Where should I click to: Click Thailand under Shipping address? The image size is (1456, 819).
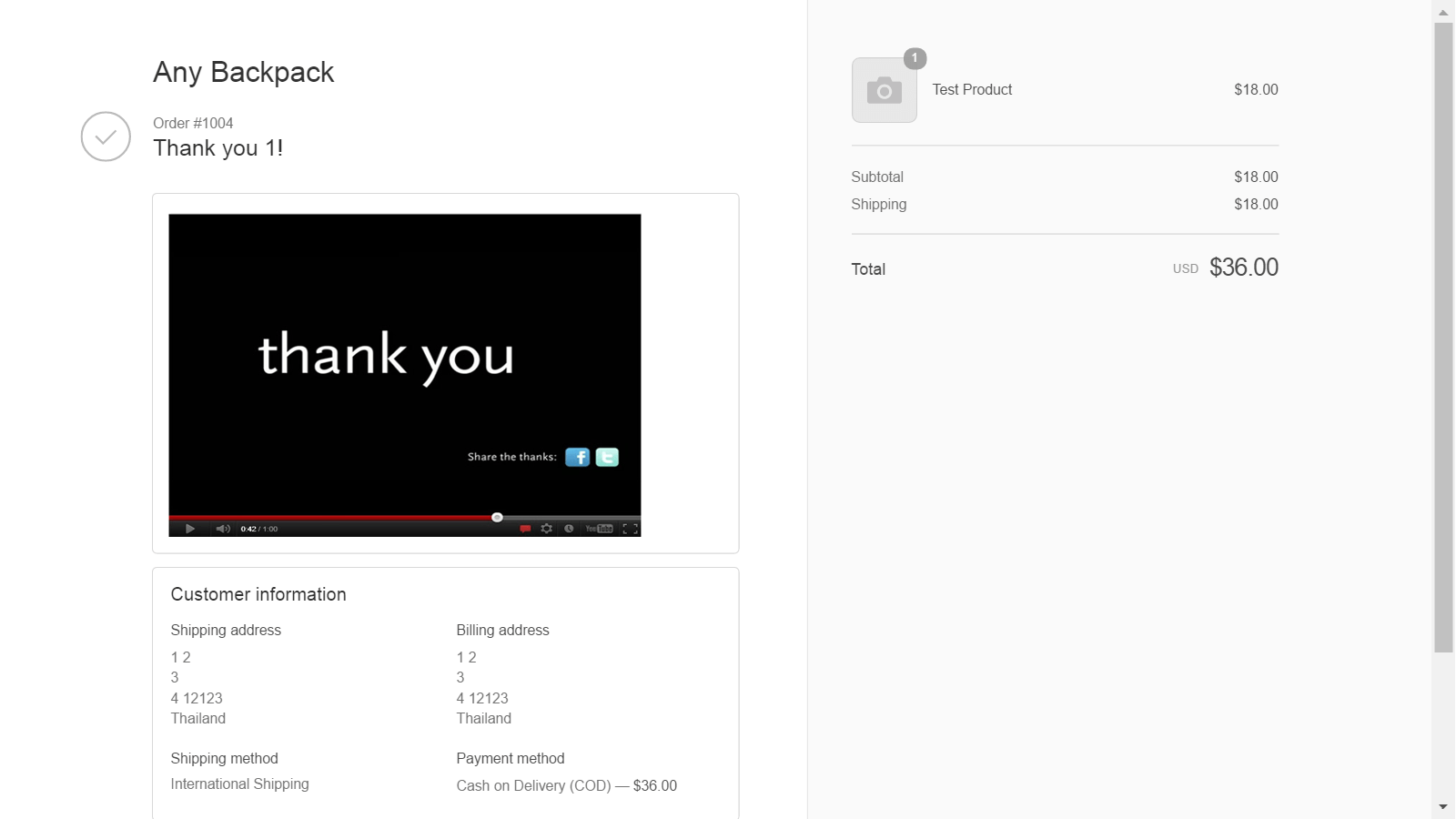click(x=198, y=718)
